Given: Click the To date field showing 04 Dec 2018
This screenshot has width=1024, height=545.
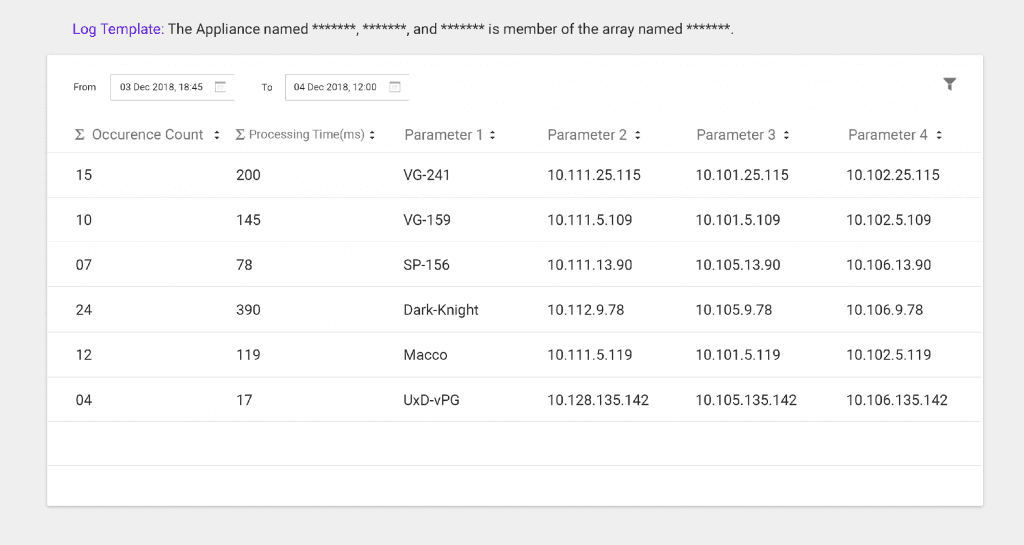Looking at the screenshot, I should [x=335, y=87].
